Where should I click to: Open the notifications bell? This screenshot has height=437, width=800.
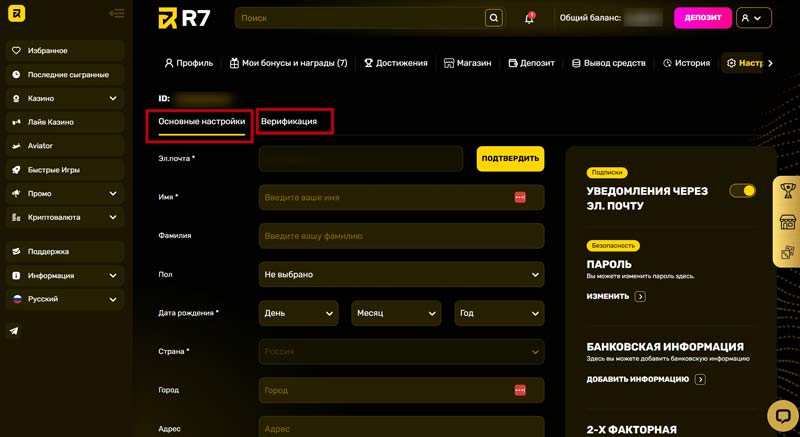click(529, 18)
